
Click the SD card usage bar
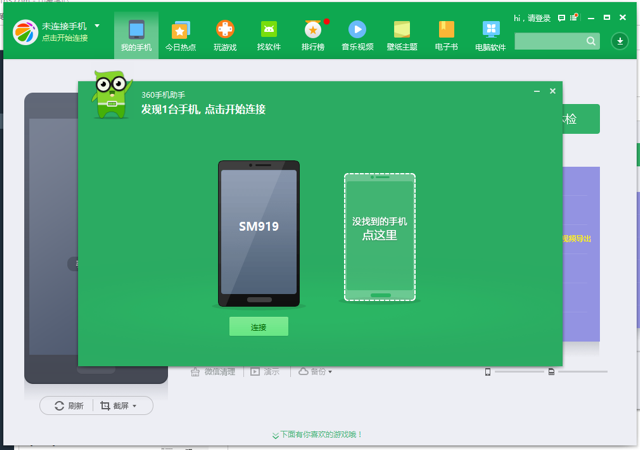(x=583, y=372)
